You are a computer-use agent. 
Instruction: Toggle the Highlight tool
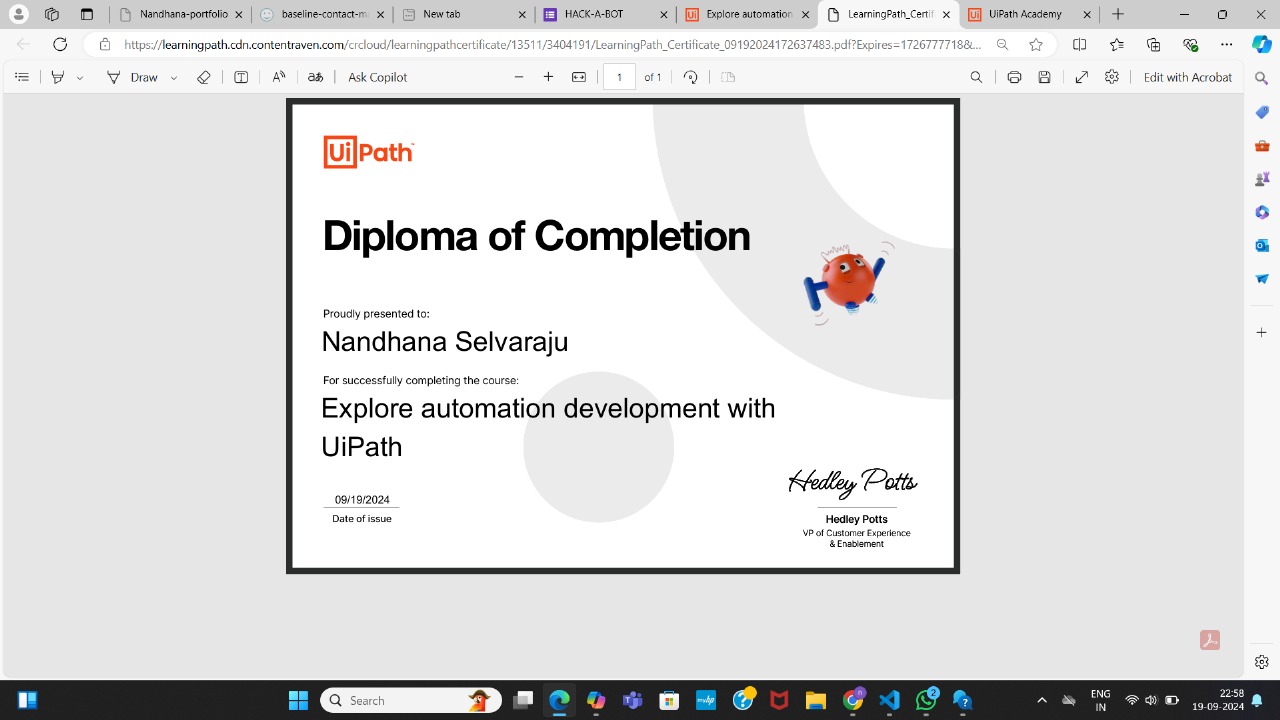coord(57,77)
